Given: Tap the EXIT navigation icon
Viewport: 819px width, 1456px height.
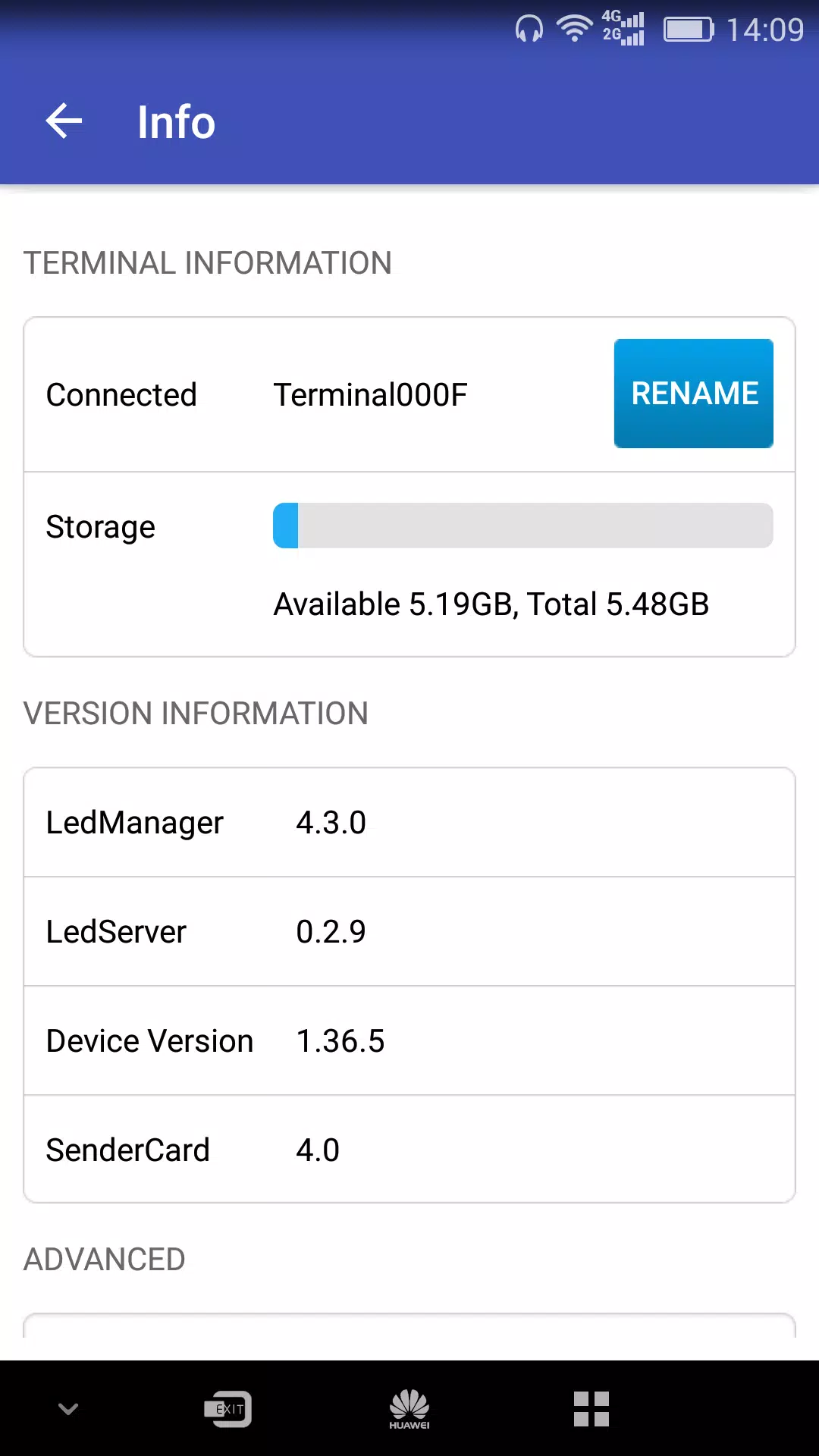Looking at the screenshot, I should [x=228, y=1409].
